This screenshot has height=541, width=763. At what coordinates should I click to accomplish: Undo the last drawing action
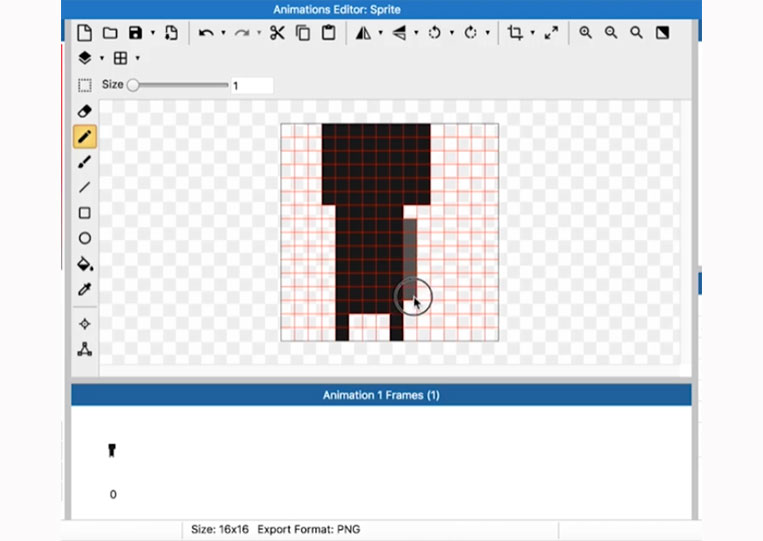coord(206,33)
